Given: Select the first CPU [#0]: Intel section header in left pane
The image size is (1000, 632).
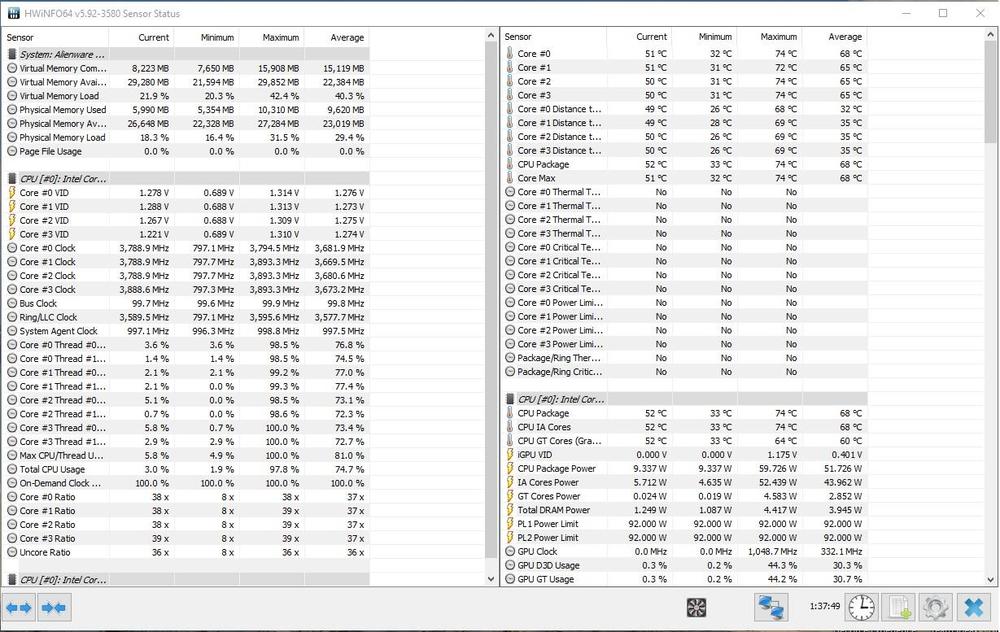Looking at the screenshot, I should point(62,178).
